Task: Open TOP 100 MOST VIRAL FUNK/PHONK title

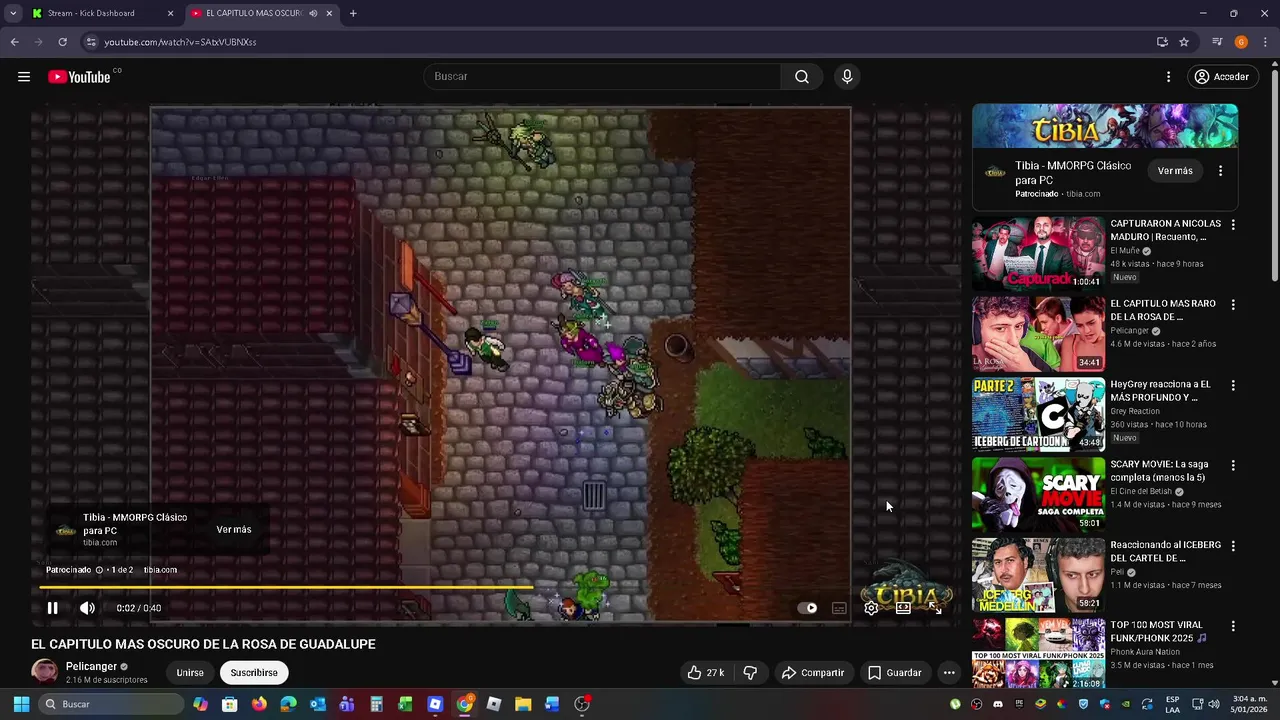Action: pos(1158,631)
